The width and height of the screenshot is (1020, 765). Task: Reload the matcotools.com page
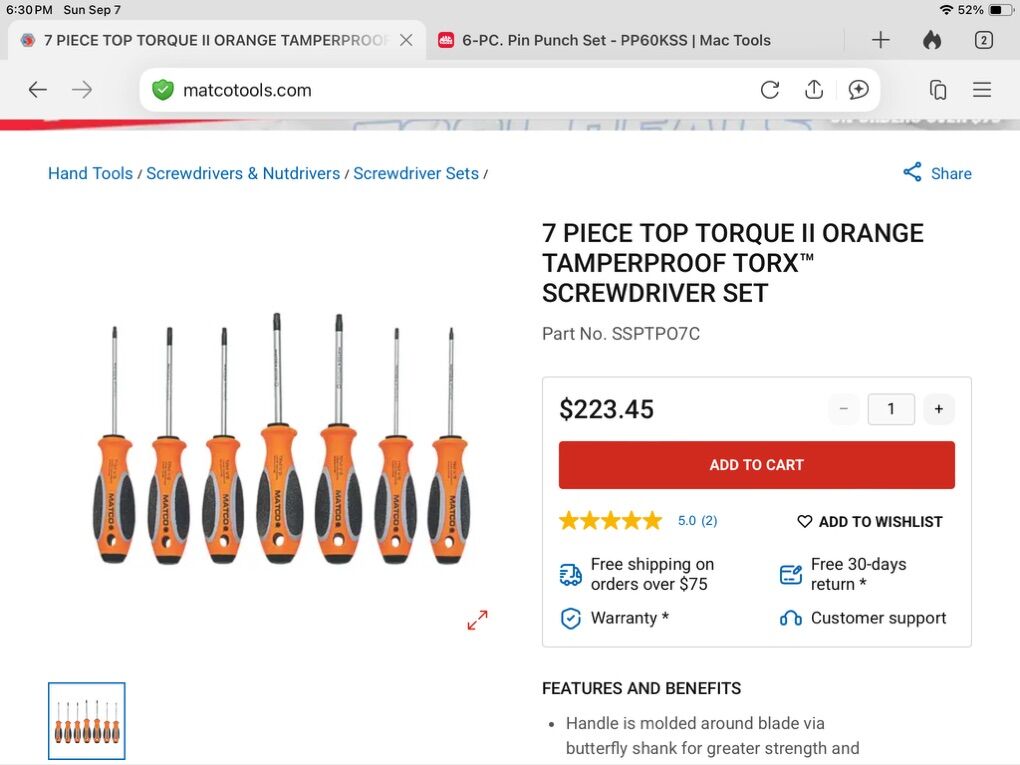[769, 90]
